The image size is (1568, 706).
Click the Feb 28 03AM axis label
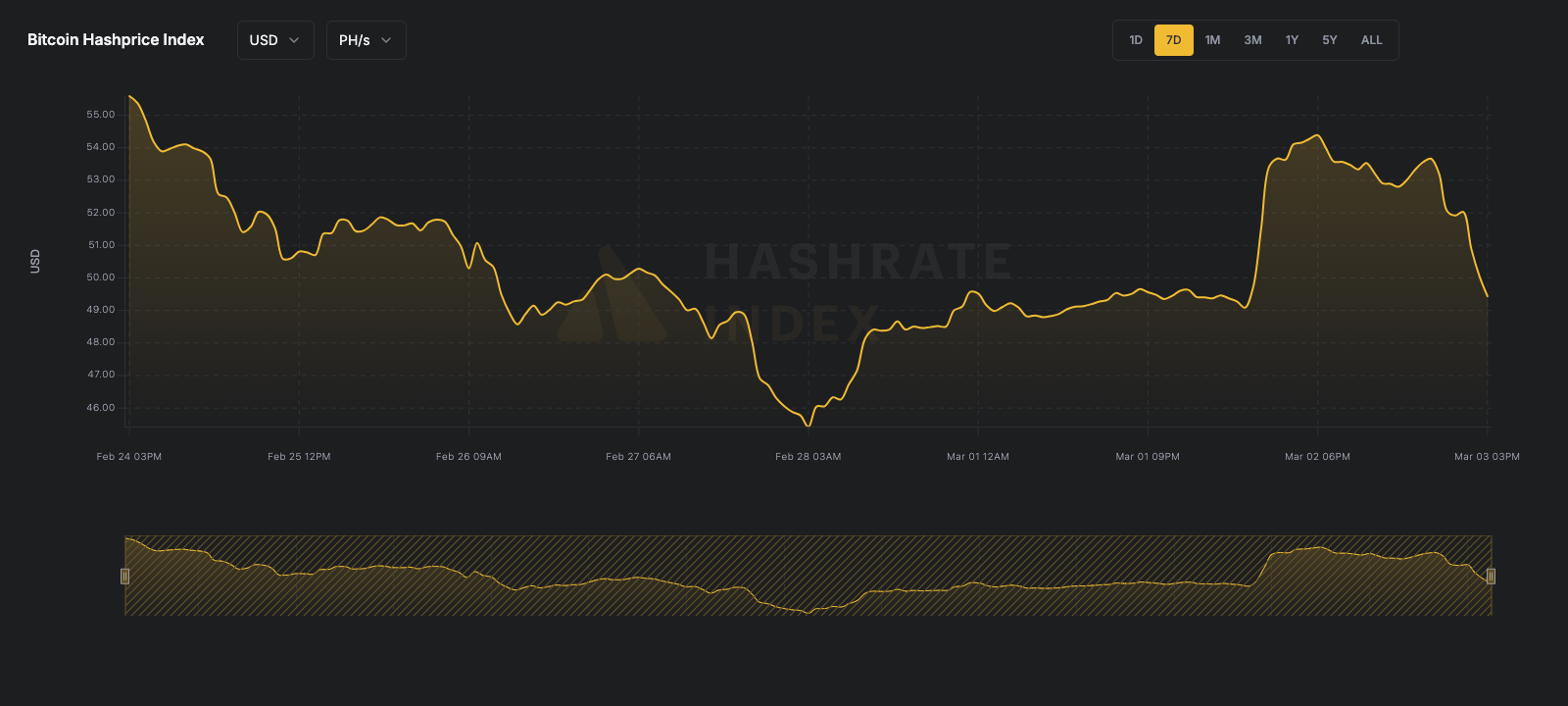(808, 457)
